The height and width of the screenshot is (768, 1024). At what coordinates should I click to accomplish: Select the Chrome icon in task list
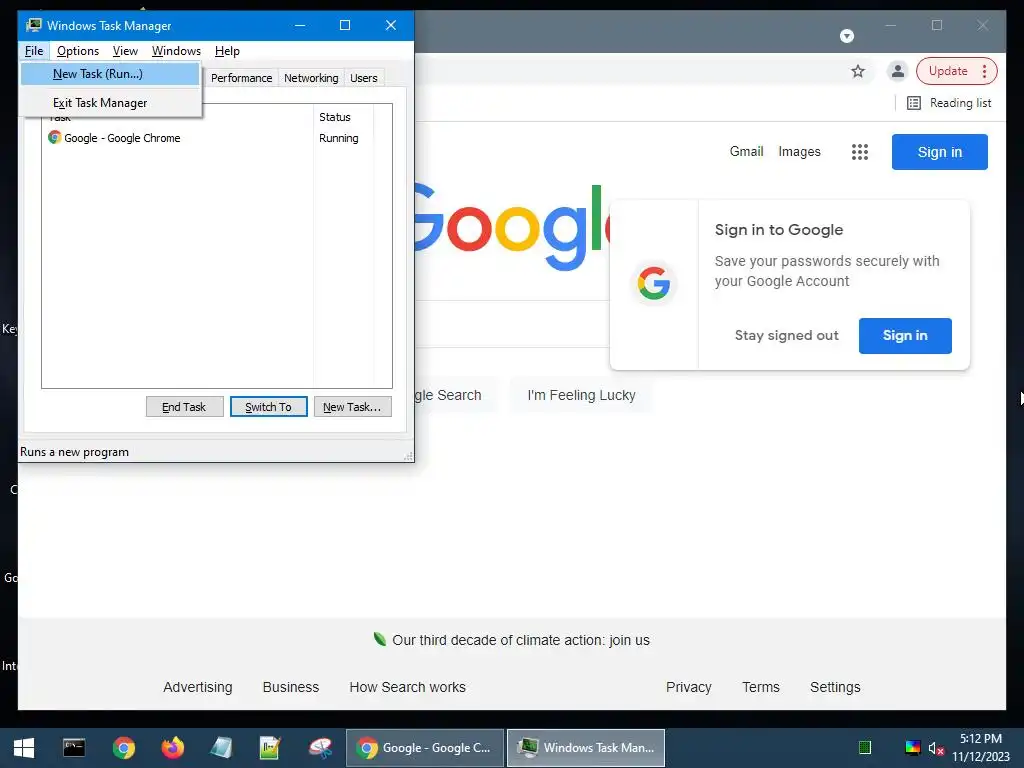click(55, 137)
